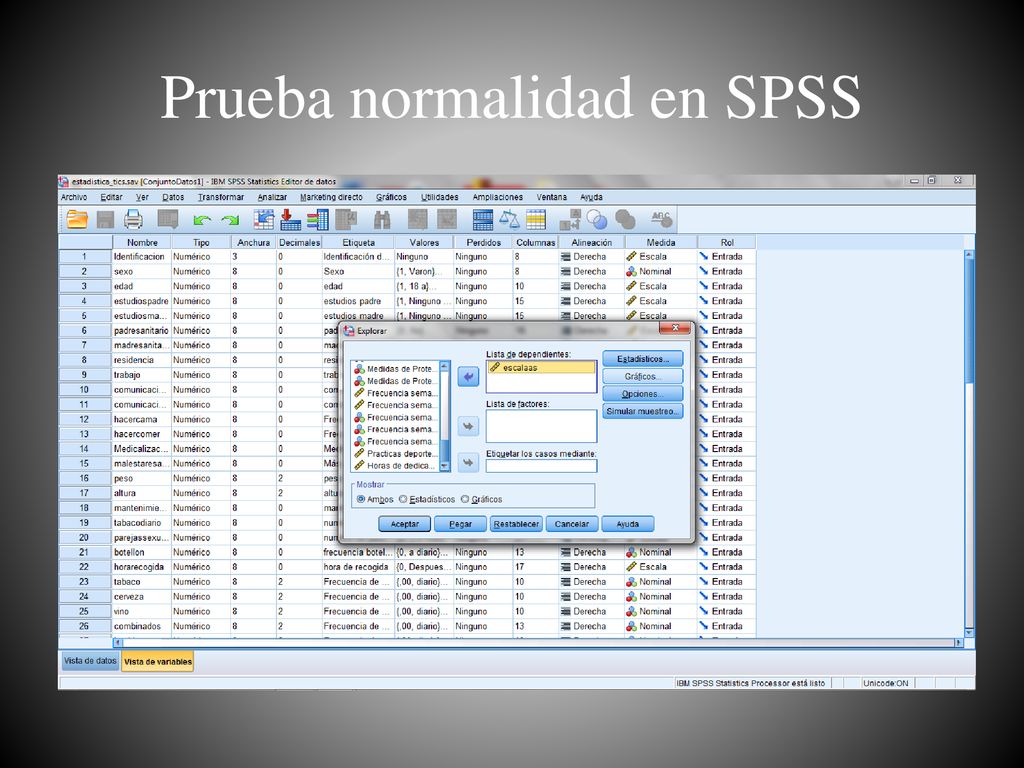The image size is (1024, 768).
Task: Click the Value labels icon
Action: [569, 220]
